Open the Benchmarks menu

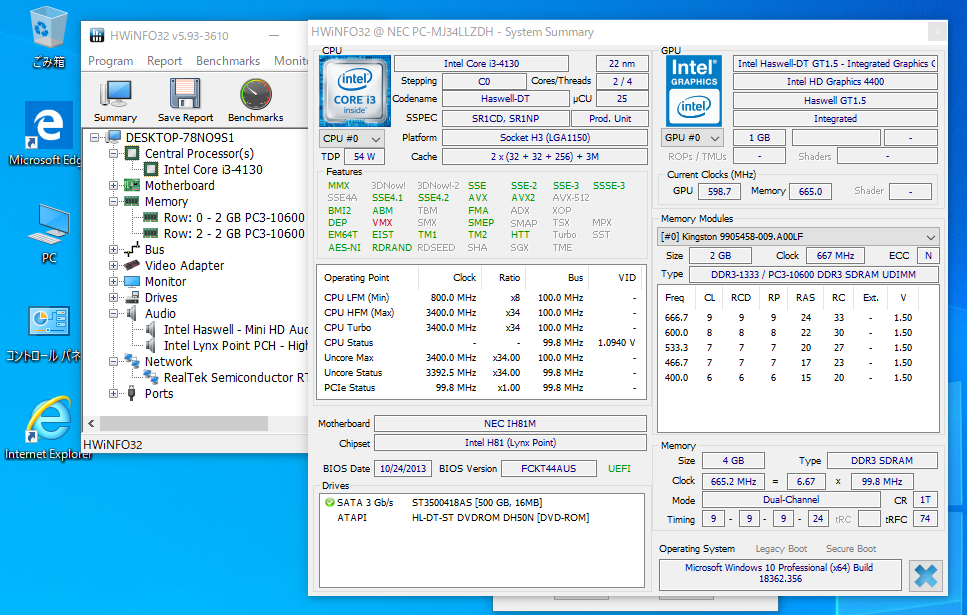(x=228, y=61)
